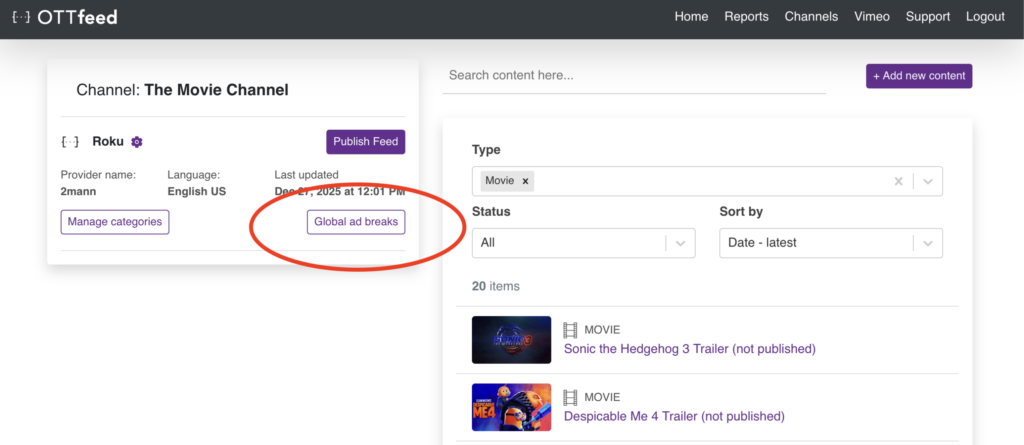Click the Manage categories button
The image size is (1024, 445).
115,222
